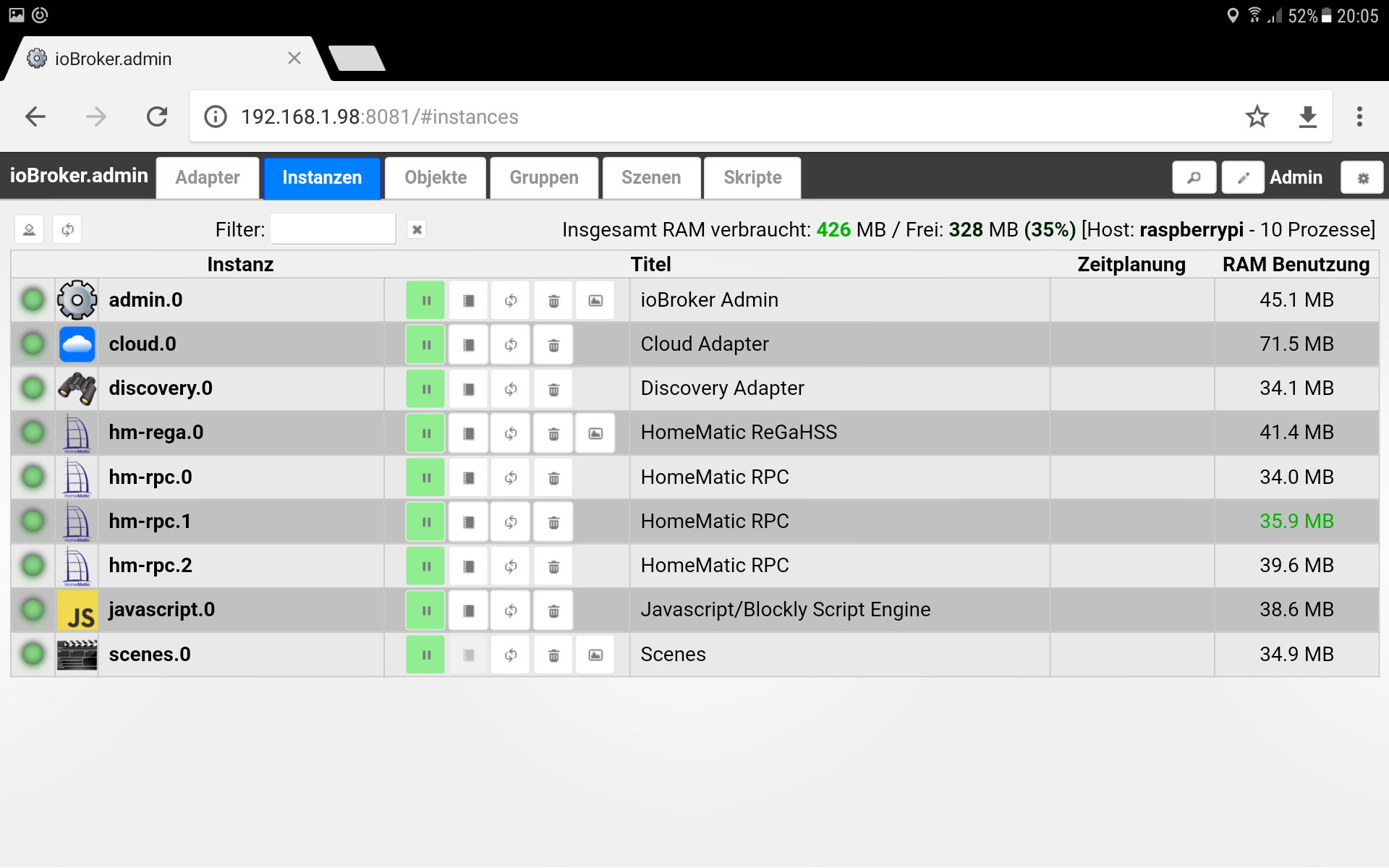Select the hm-rpc.1 RAM value 35.9 MB
This screenshot has height=868, width=1389.
pyautogui.click(x=1296, y=521)
